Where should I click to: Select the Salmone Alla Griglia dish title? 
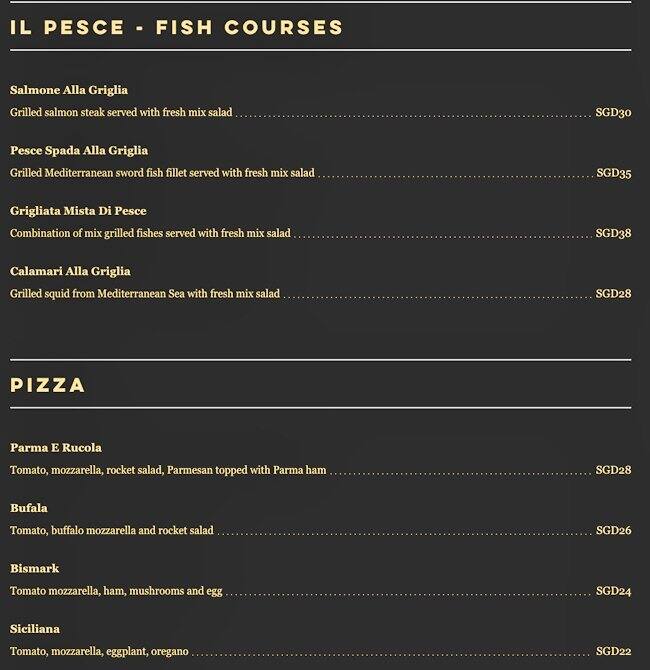[x=69, y=90]
